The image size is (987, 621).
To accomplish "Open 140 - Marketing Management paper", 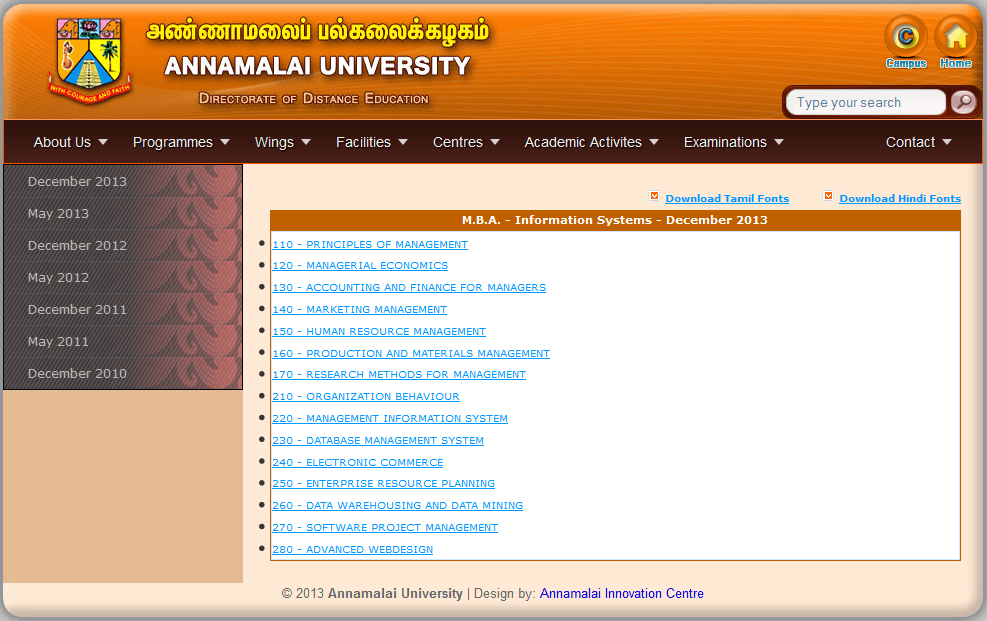I will point(359,310).
